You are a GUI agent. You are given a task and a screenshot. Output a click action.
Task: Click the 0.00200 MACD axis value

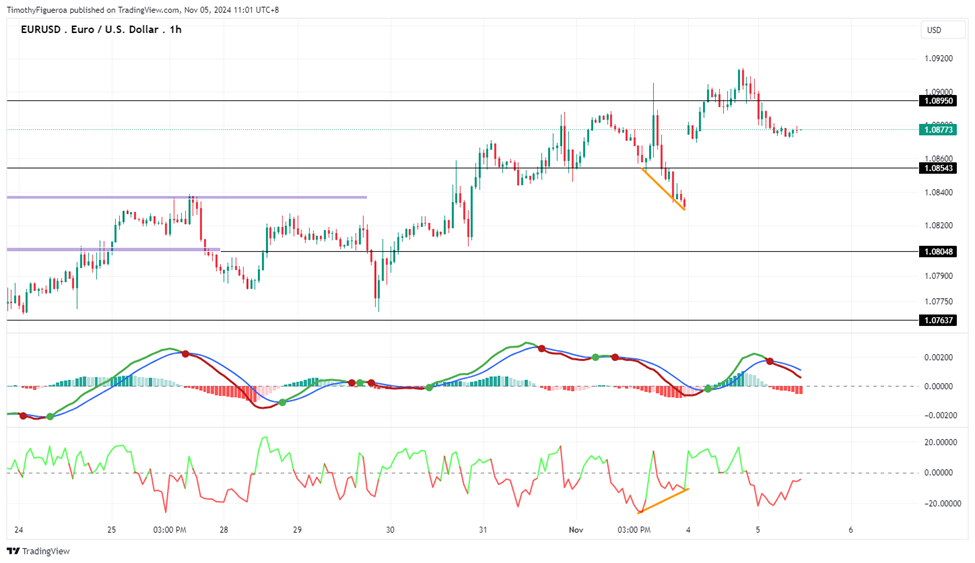[938, 358]
